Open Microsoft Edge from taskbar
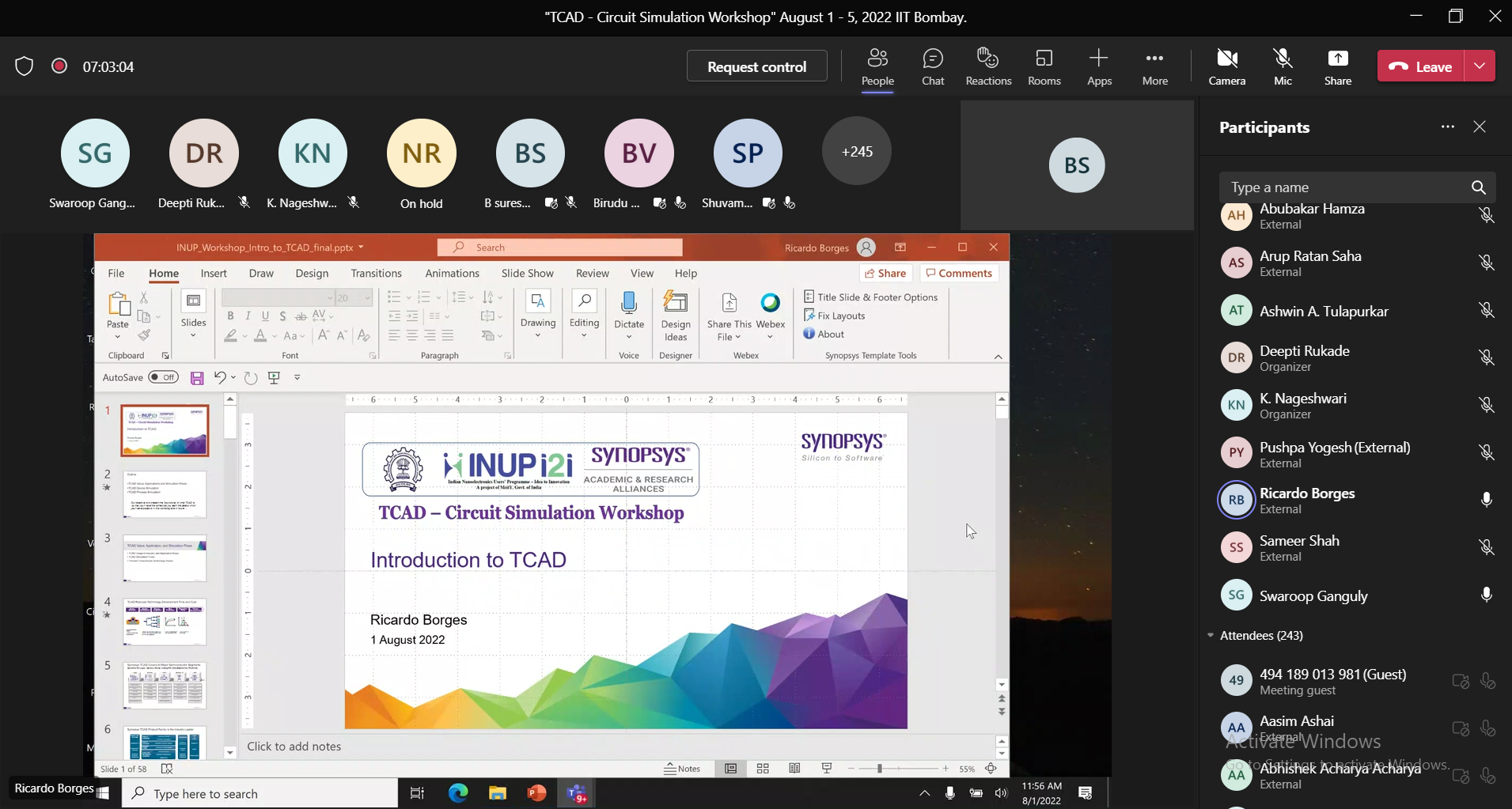The width and height of the screenshot is (1512, 809). pyautogui.click(x=458, y=792)
